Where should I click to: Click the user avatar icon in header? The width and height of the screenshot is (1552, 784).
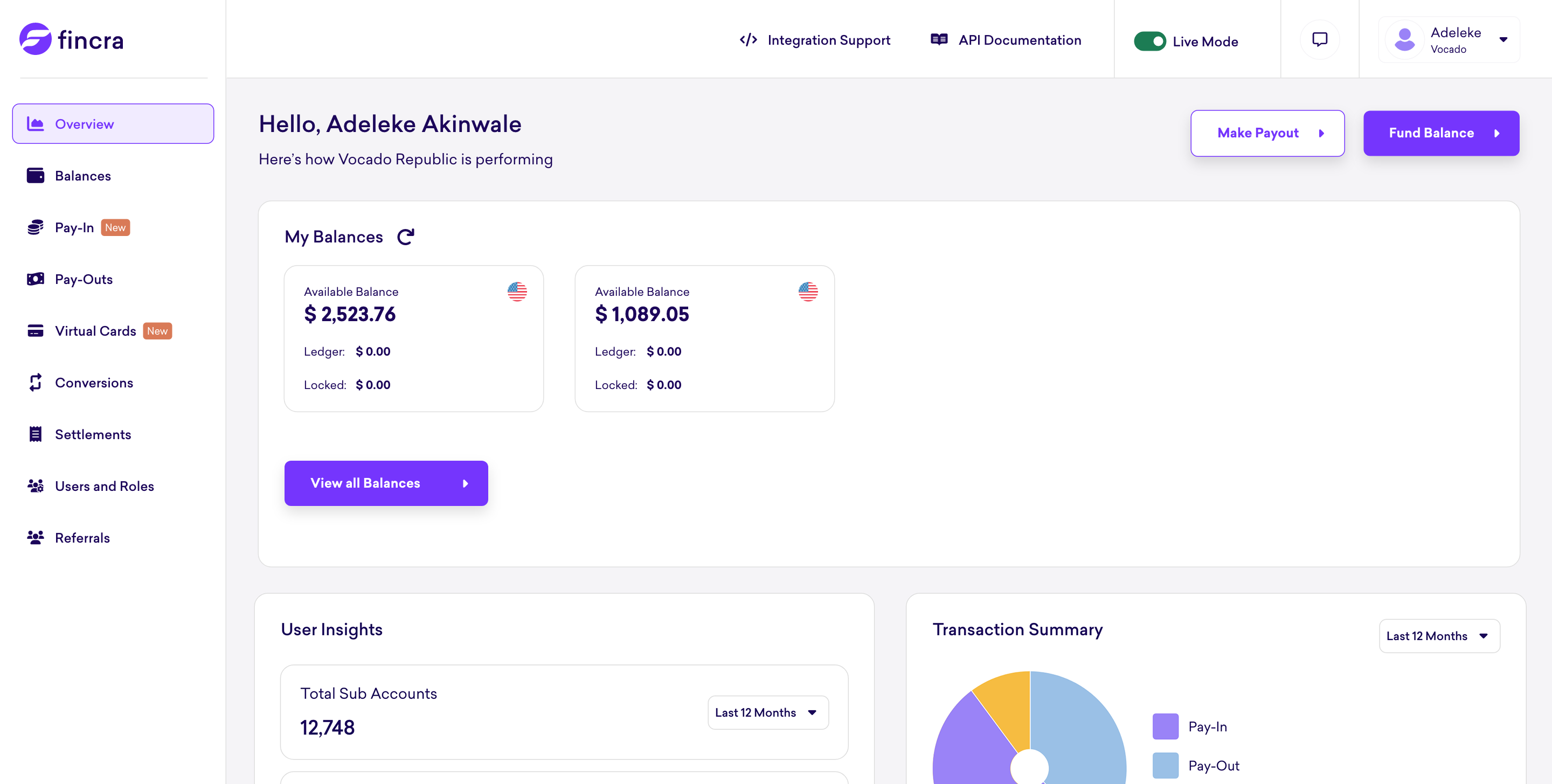coord(1404,40)
